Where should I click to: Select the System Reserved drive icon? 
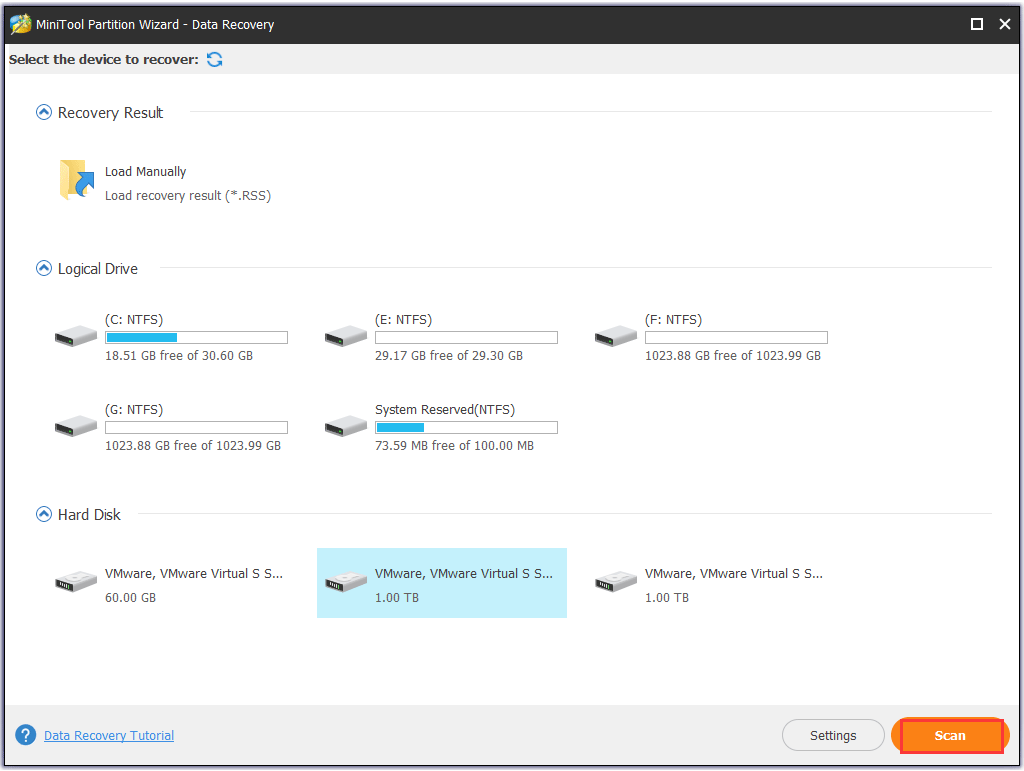[346, 427]
